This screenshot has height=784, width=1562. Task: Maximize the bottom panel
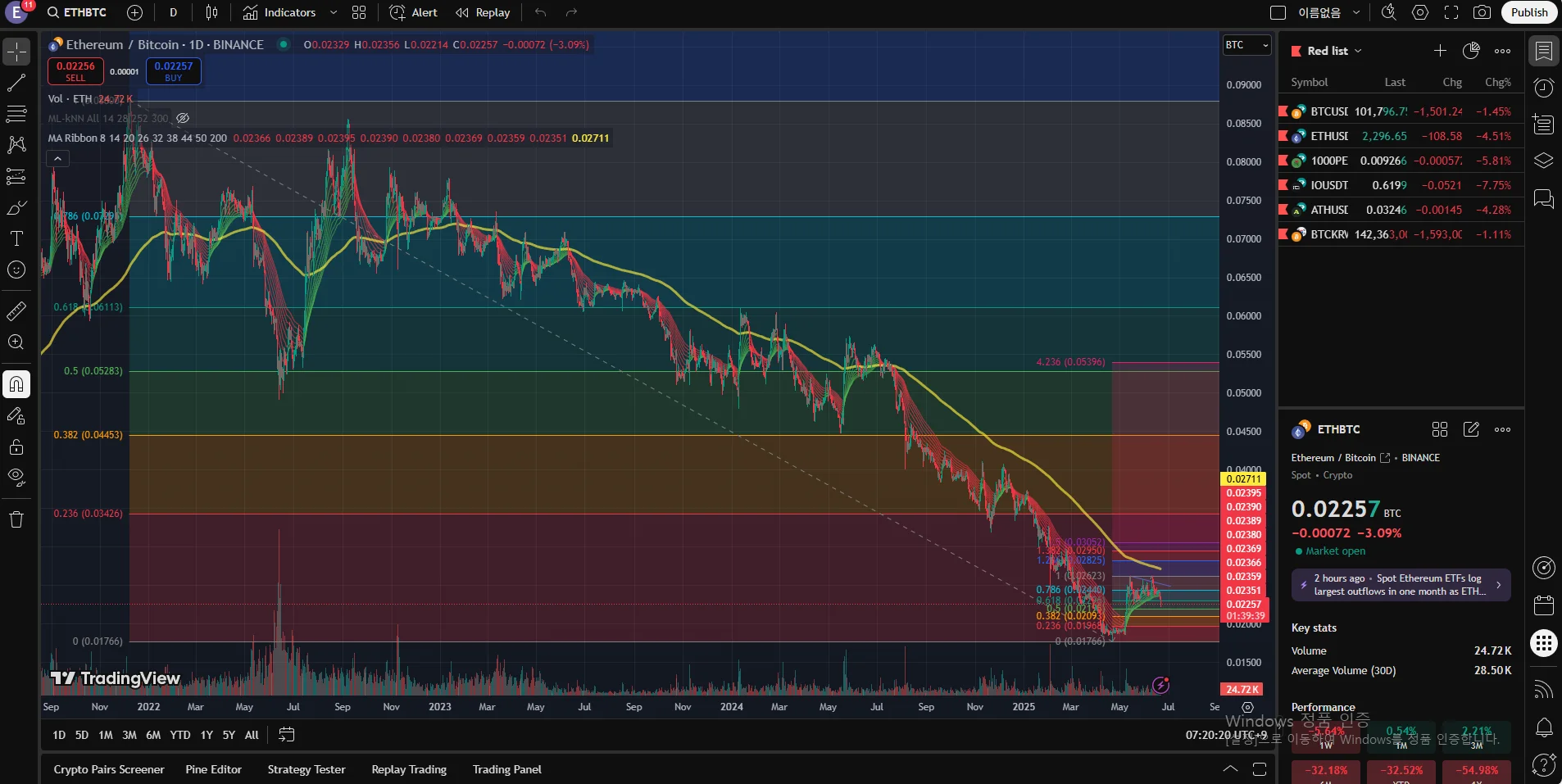[1260, 769]
